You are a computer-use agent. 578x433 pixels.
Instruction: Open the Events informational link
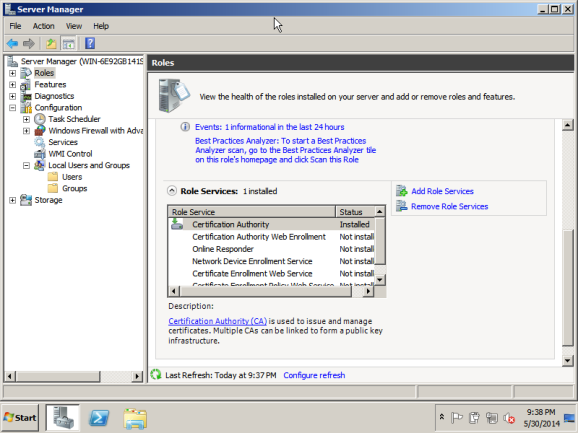[269, 127]
